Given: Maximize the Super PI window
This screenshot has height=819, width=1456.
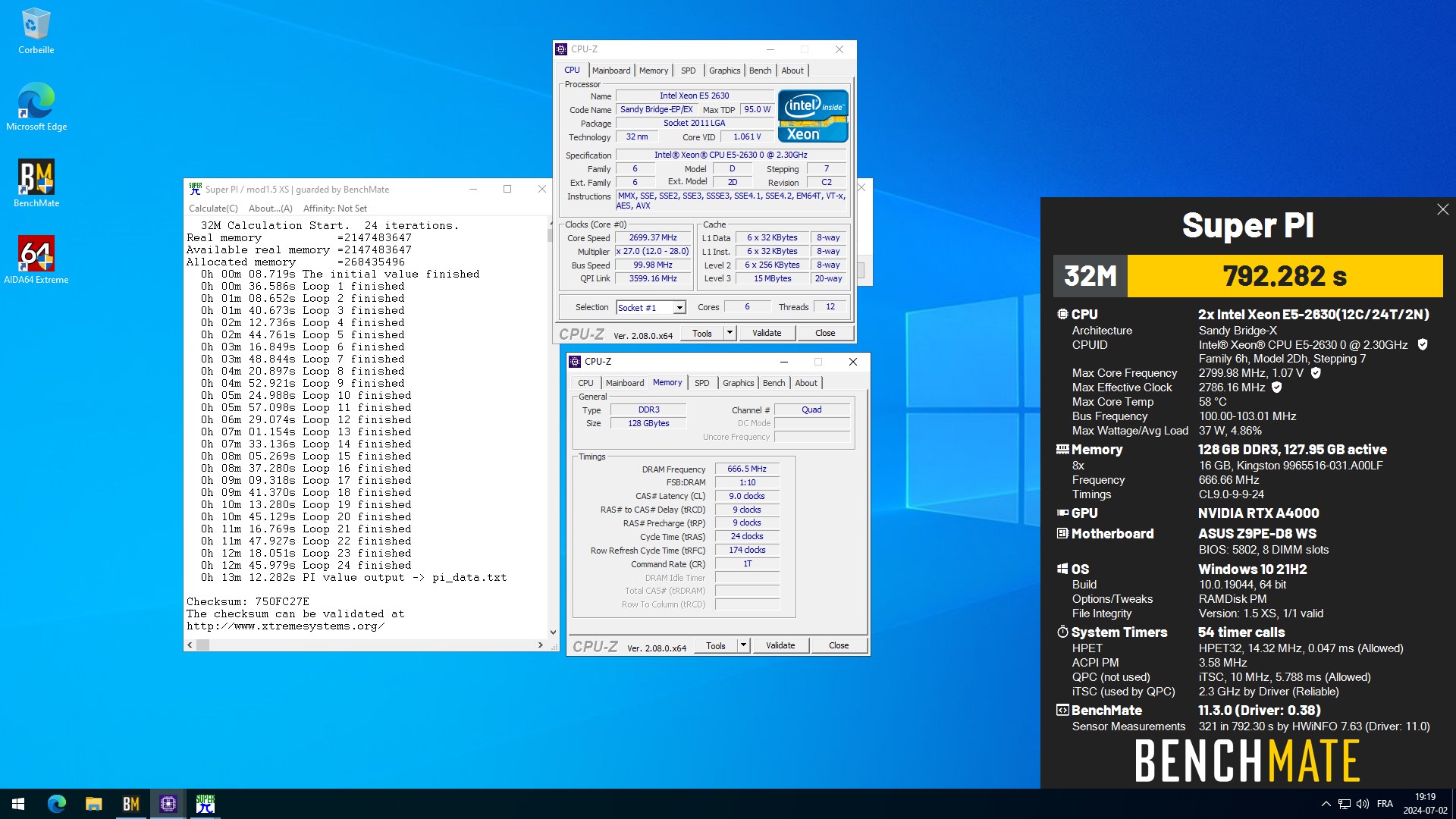Looking at the screenshot, I should tap(507, 190).
